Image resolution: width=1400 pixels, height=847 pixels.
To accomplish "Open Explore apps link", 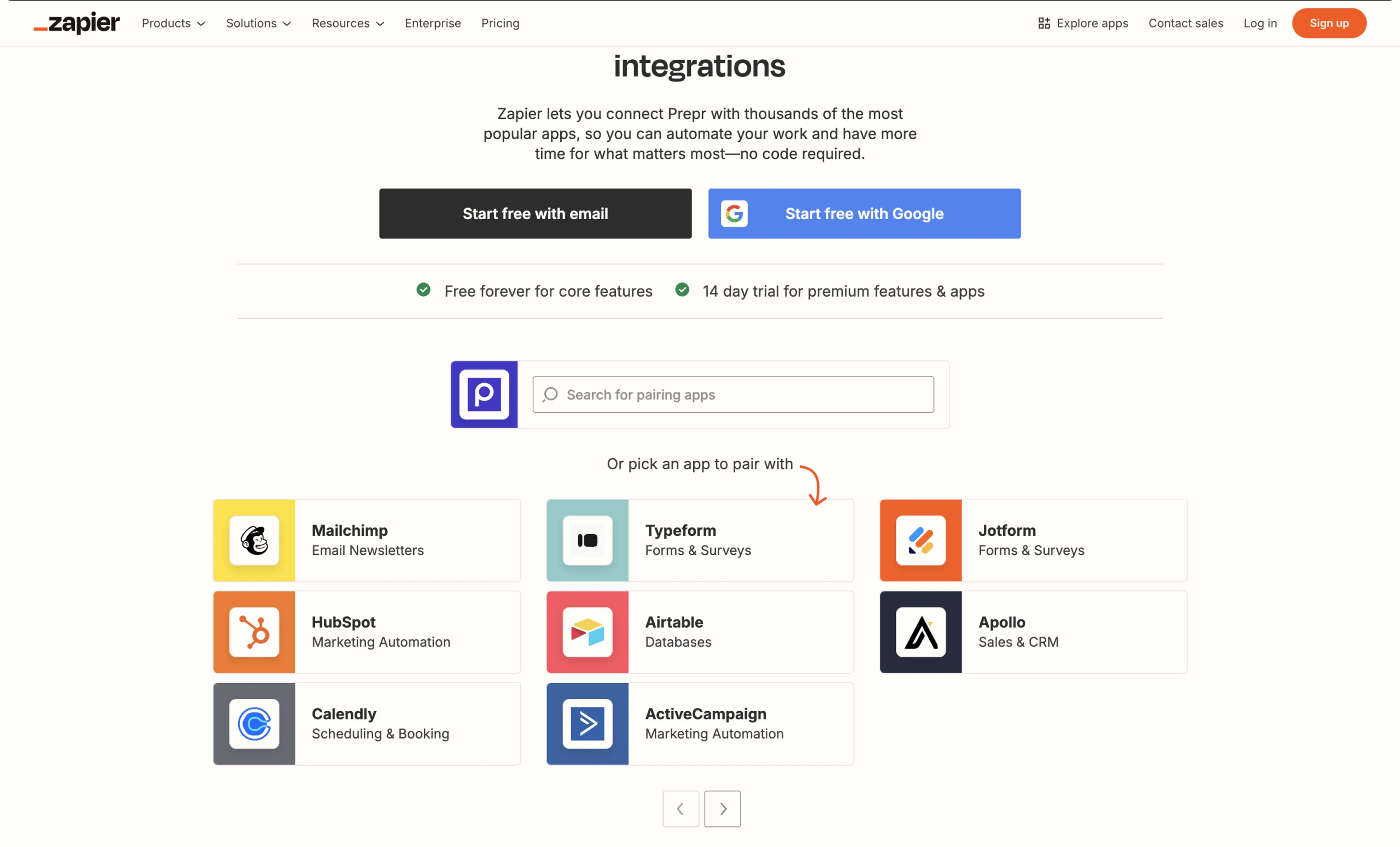I will click(1083, 23).
